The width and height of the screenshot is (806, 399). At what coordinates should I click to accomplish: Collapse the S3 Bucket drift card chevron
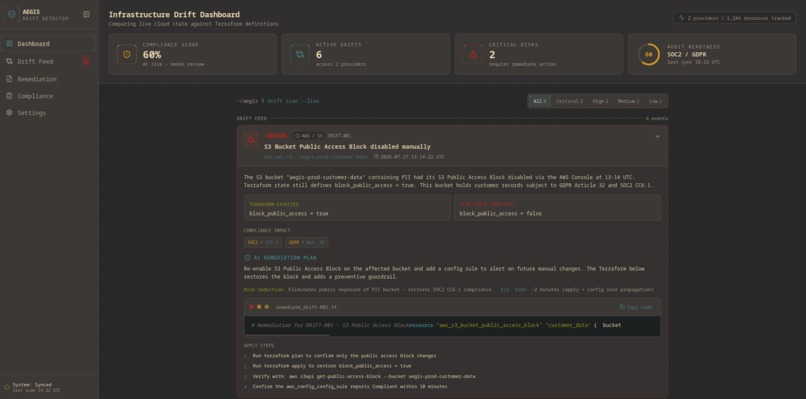tap(657, 137)
